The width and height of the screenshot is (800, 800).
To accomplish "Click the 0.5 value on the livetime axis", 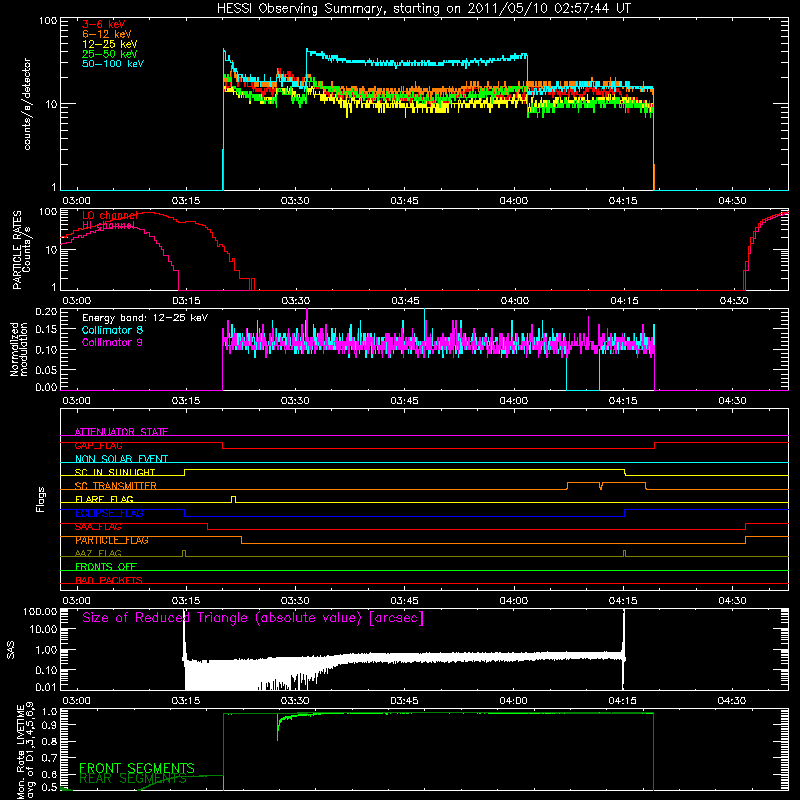I will click(x=50, y=787).
